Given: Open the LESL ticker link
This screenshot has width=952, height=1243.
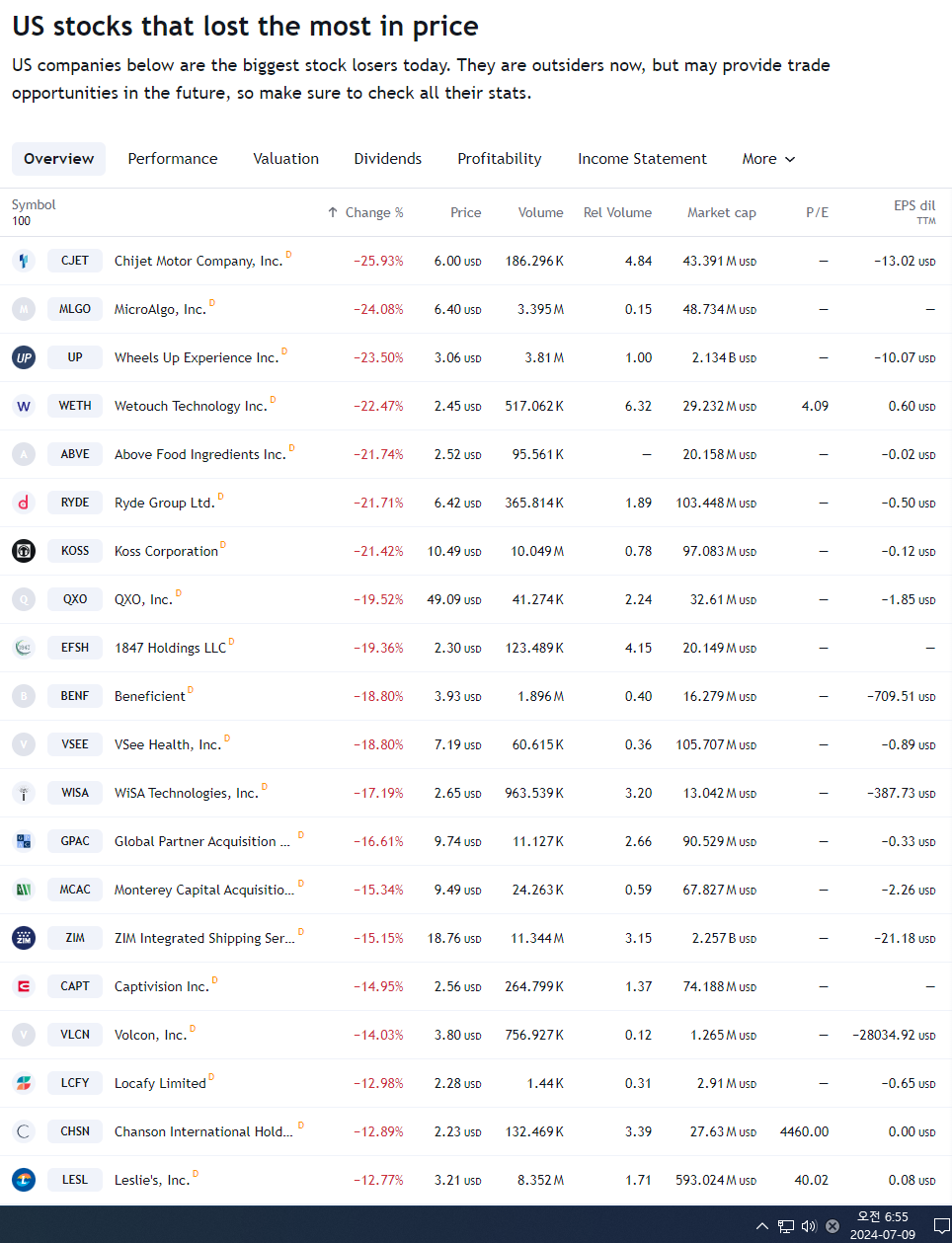Looking at the screenshot, I should [75, 1180].
